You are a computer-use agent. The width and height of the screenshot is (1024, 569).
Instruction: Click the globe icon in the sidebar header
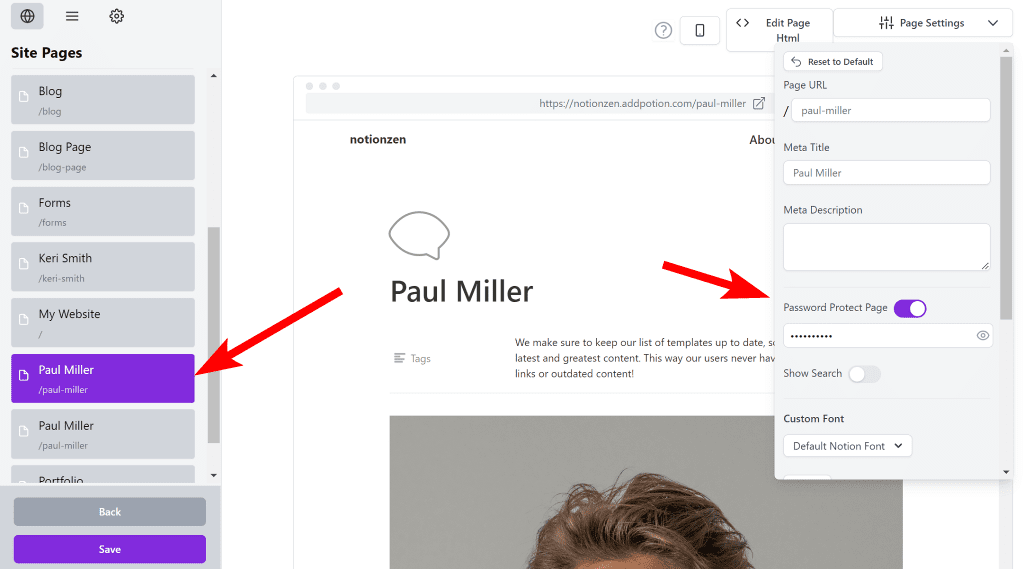[x=27, y=16]
